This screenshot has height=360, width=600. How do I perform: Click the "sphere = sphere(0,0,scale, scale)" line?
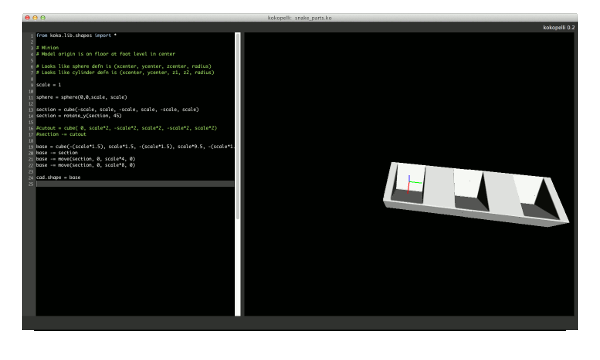pos(82,97)
